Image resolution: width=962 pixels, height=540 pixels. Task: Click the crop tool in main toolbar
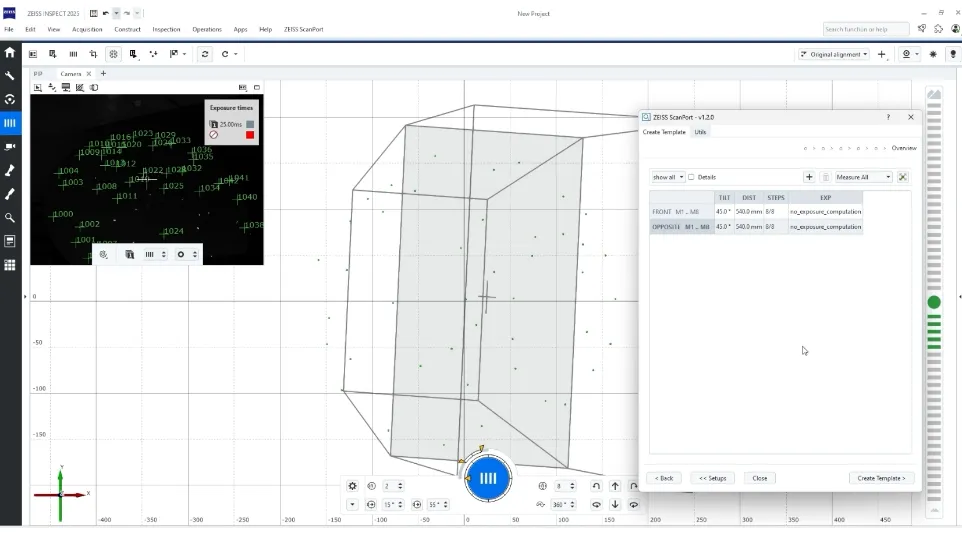[93, 54]
